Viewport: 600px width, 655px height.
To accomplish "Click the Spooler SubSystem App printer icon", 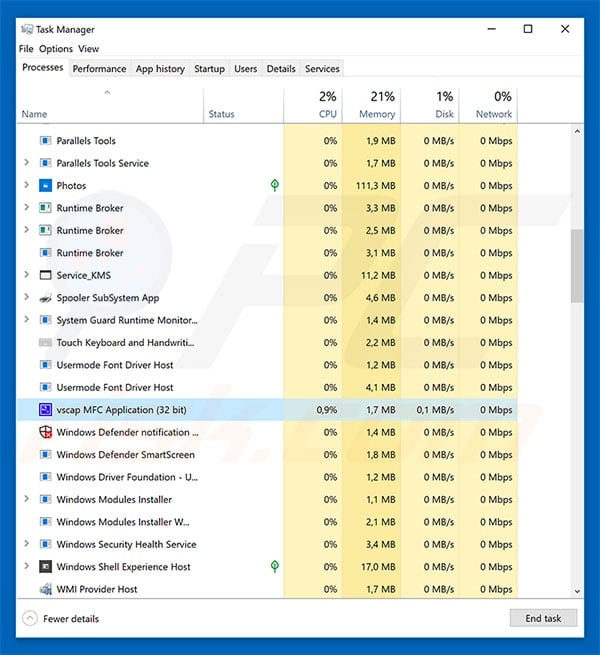I will click(45, 298).
